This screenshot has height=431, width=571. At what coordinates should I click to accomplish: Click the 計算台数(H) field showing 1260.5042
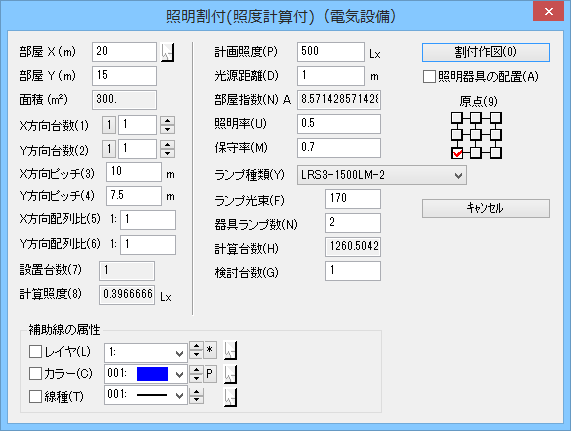353,247
